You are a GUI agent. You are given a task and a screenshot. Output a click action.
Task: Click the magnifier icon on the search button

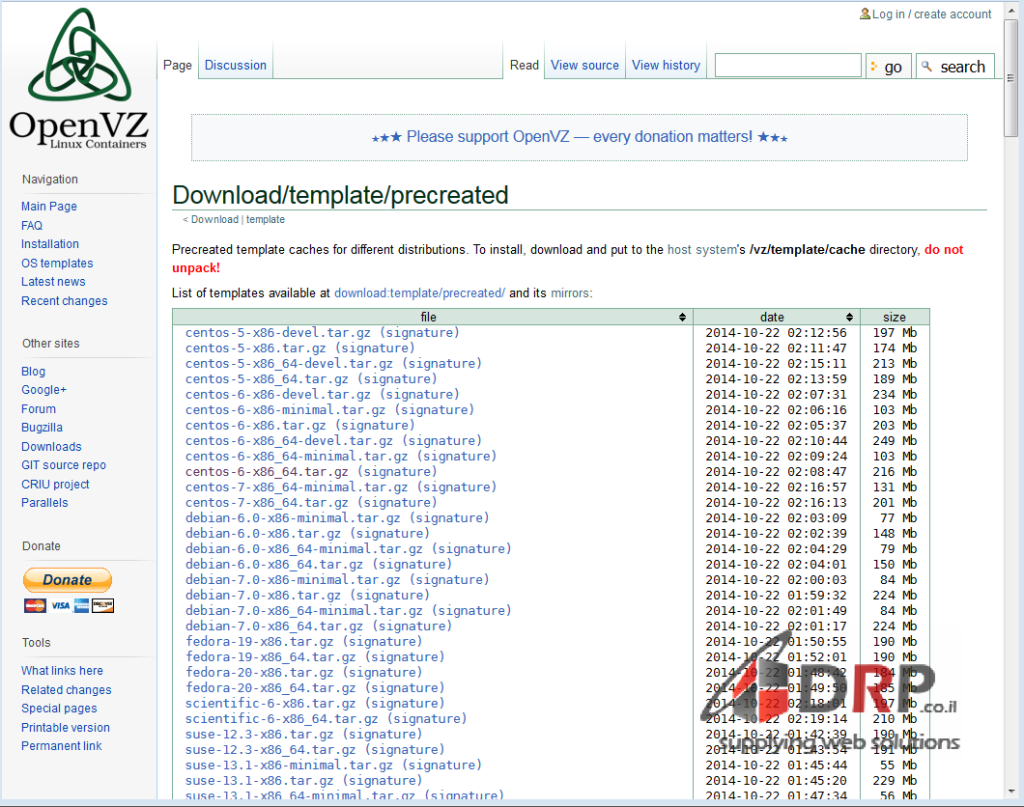coord(929,66)
